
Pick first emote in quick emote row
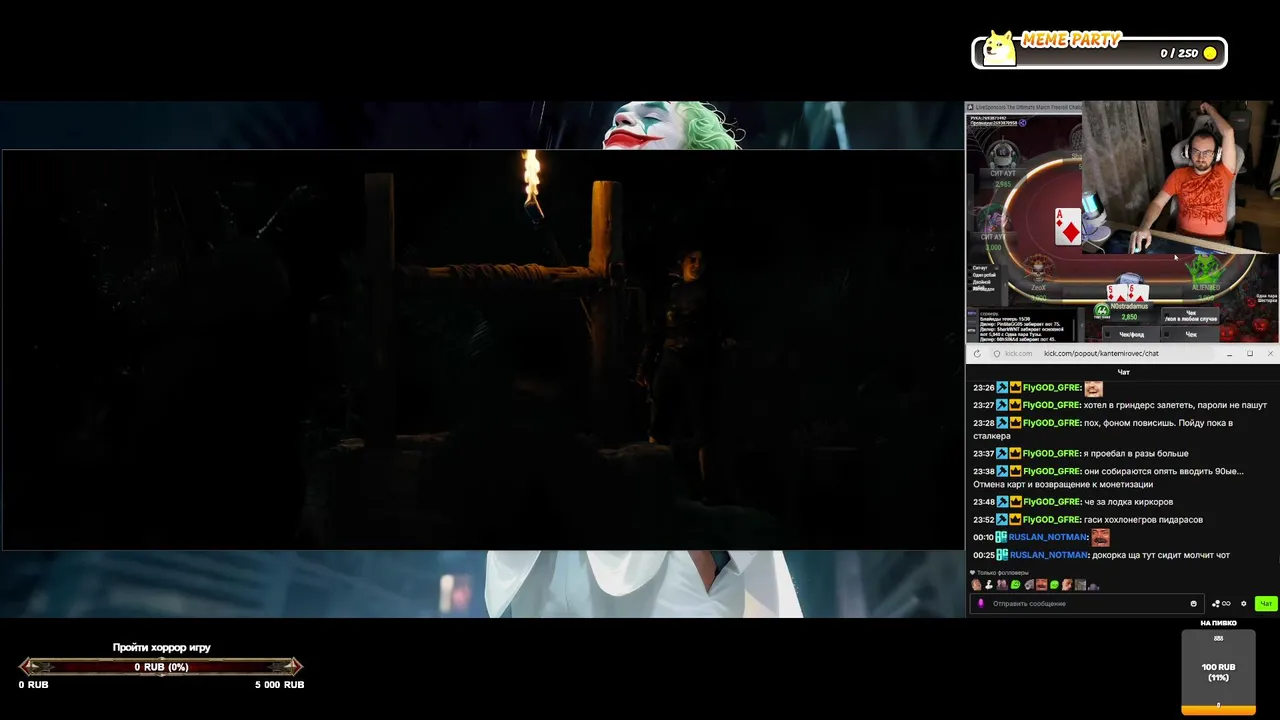click(976, 585)
